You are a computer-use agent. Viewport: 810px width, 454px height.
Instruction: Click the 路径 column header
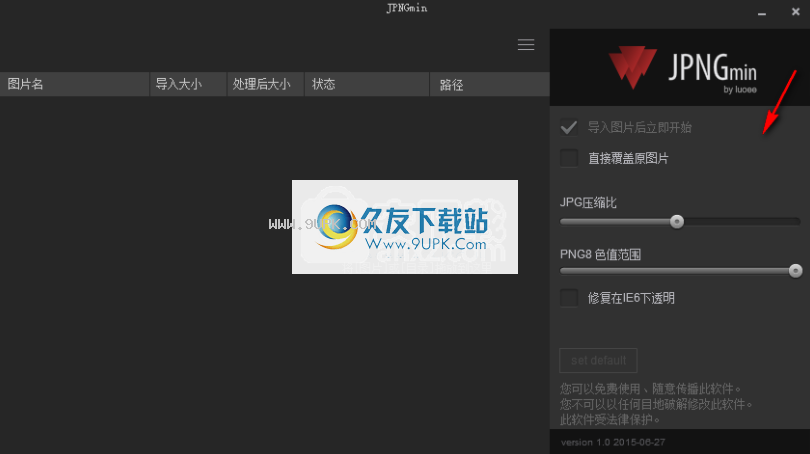(x=490, y=84)
